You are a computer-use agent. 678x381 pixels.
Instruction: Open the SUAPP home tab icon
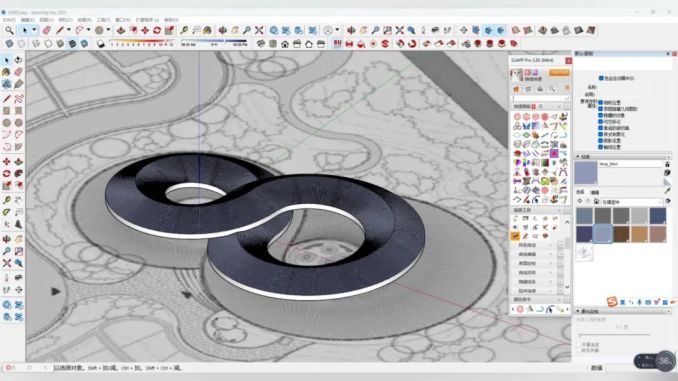[x=516, y=89]
